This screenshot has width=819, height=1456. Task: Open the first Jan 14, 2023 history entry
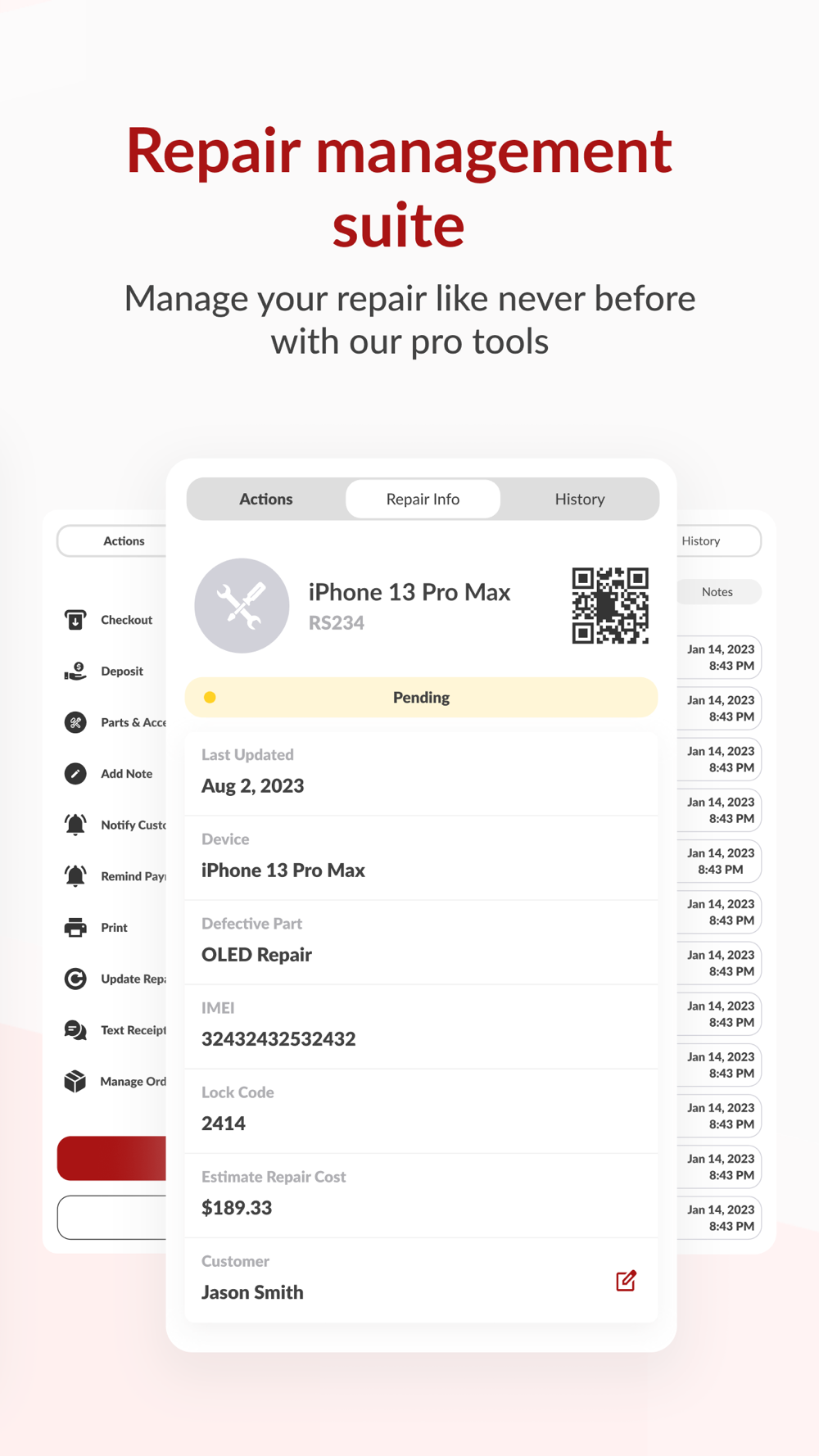click(x=720, y=657)
